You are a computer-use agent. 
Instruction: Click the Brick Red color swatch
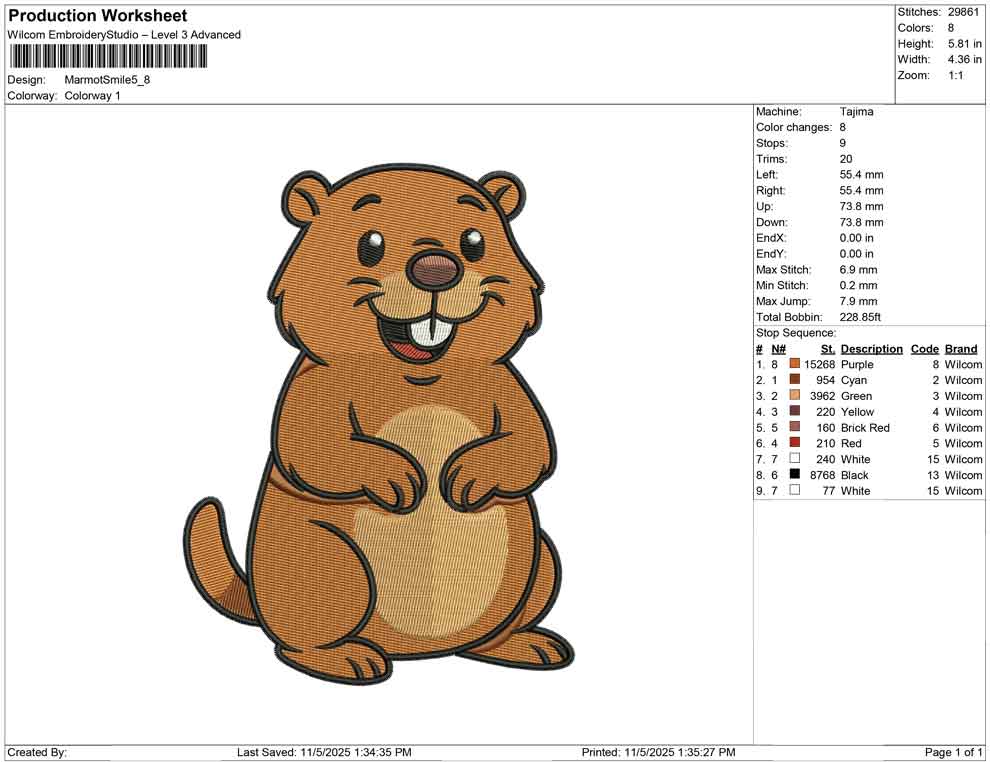(x=794, y=427)
